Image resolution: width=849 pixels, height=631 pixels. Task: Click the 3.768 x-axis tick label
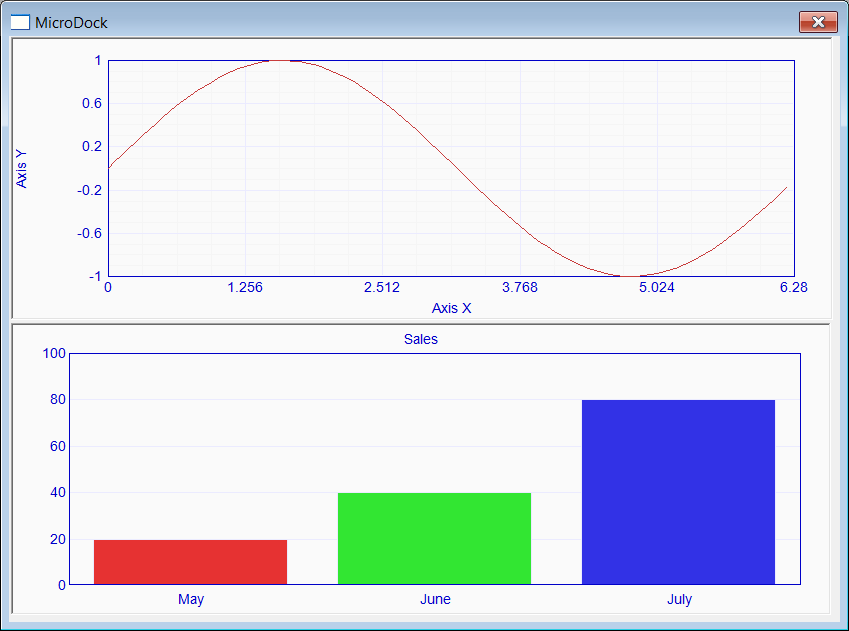point(520,287)
